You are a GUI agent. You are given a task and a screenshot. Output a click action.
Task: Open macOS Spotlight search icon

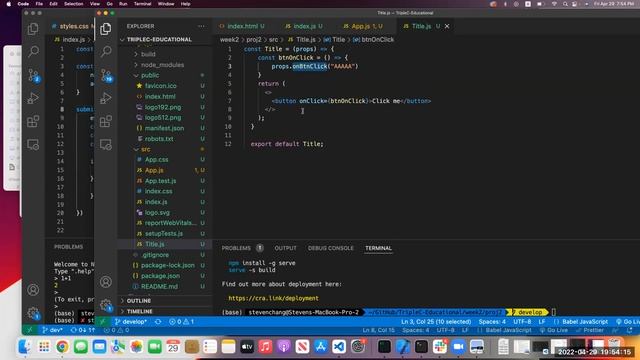tap(565, 4)
